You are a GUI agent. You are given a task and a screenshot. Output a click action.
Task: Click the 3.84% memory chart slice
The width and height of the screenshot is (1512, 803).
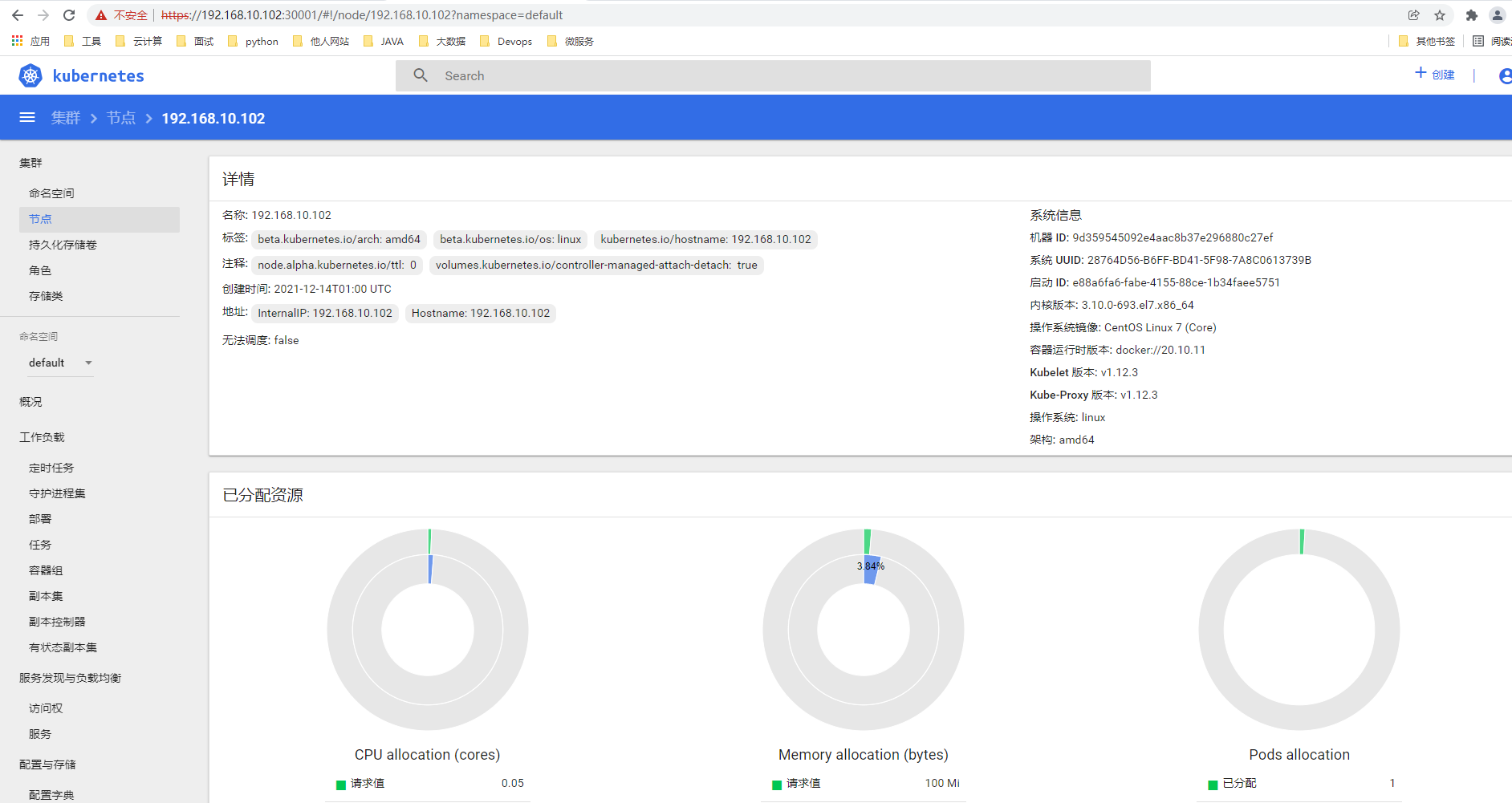click(872, 570)
